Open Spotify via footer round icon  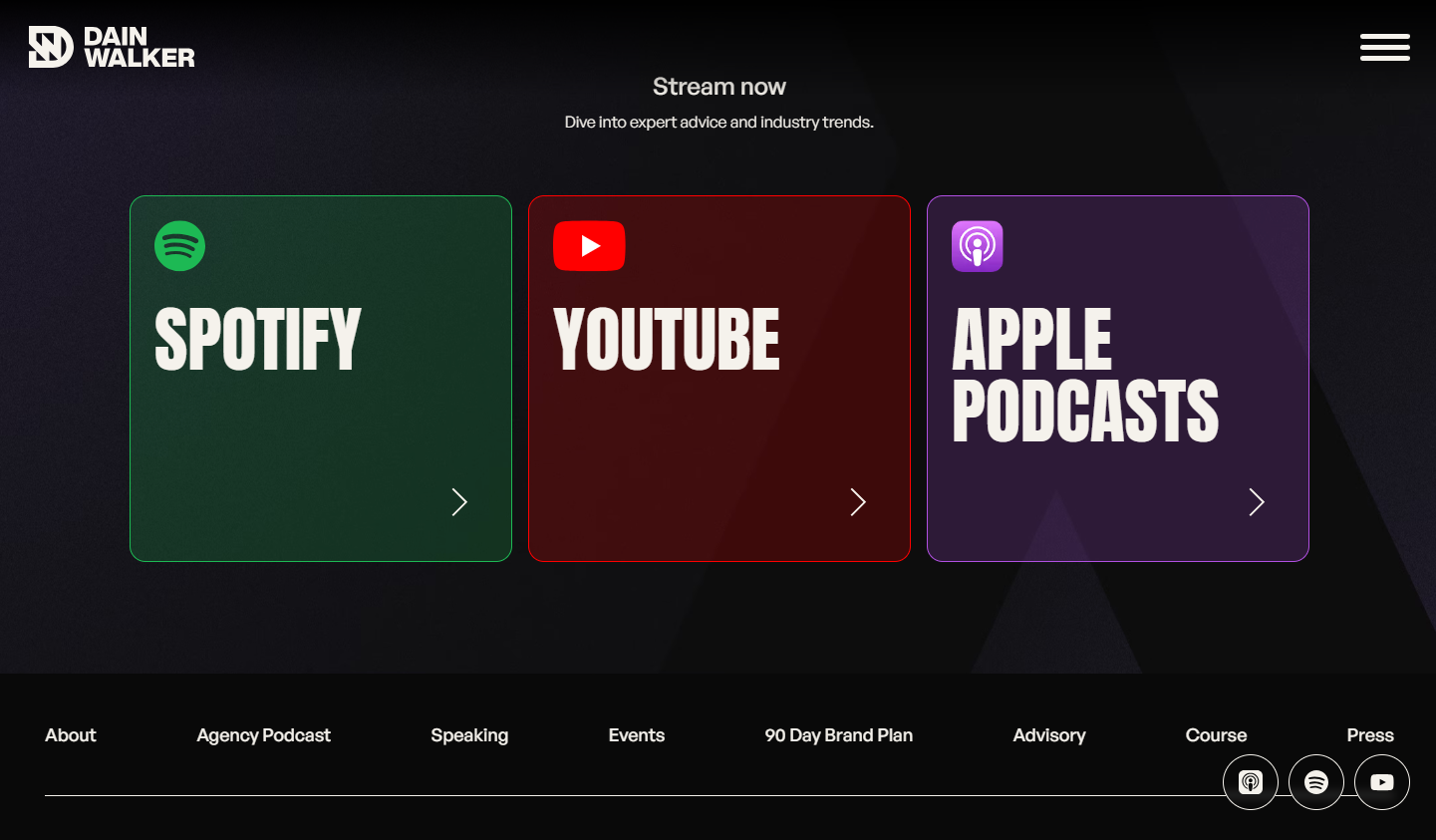pos(1316,782)
